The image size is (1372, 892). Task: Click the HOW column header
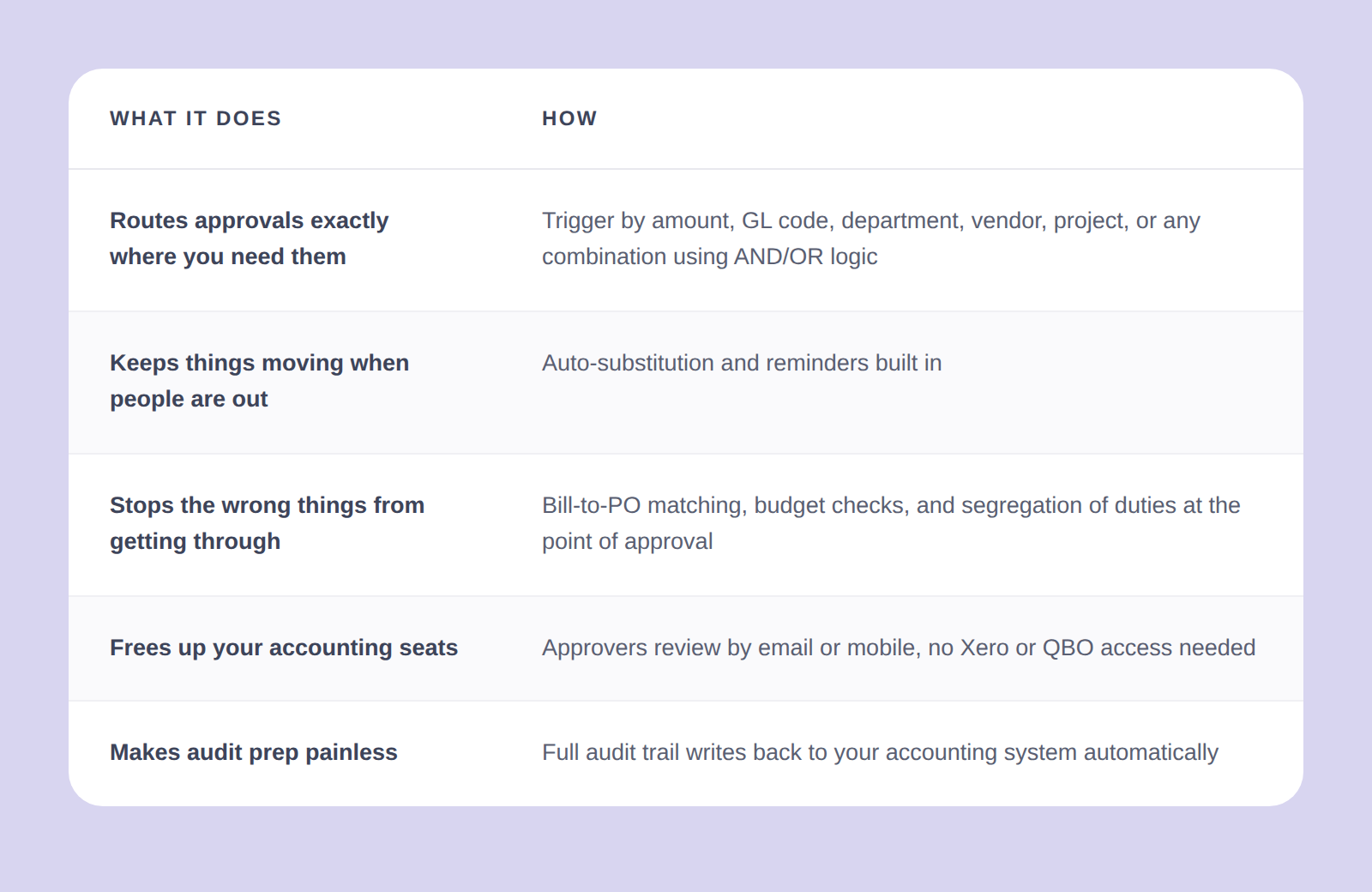569,118
